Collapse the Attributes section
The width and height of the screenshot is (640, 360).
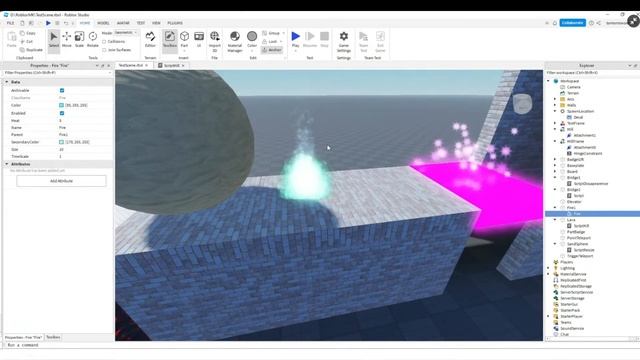pyautogui.click(x=7, y=164)
